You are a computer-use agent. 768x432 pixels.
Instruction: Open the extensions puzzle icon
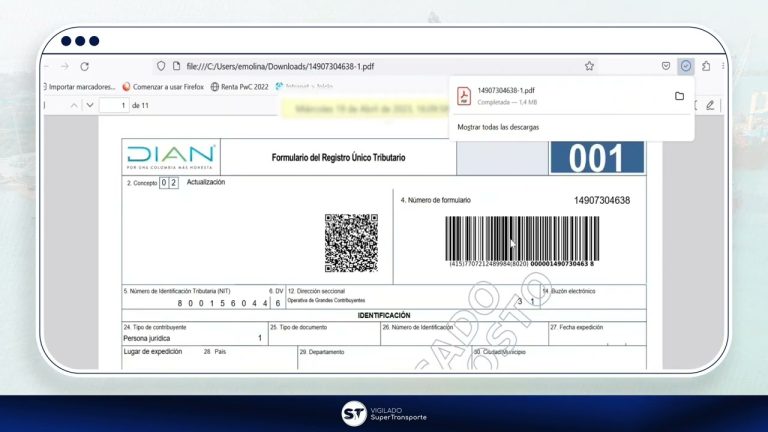[x=706, y=66]
